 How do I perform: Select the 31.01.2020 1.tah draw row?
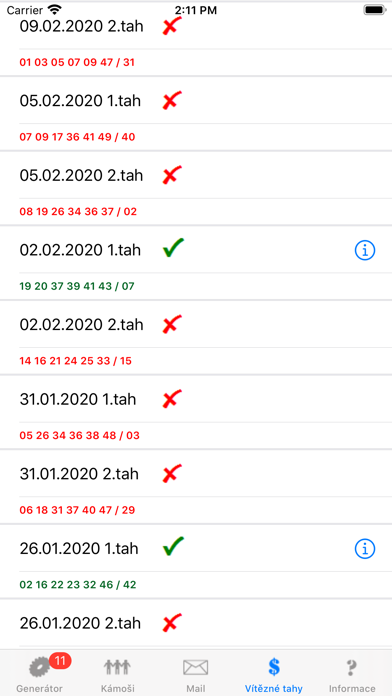196,399
